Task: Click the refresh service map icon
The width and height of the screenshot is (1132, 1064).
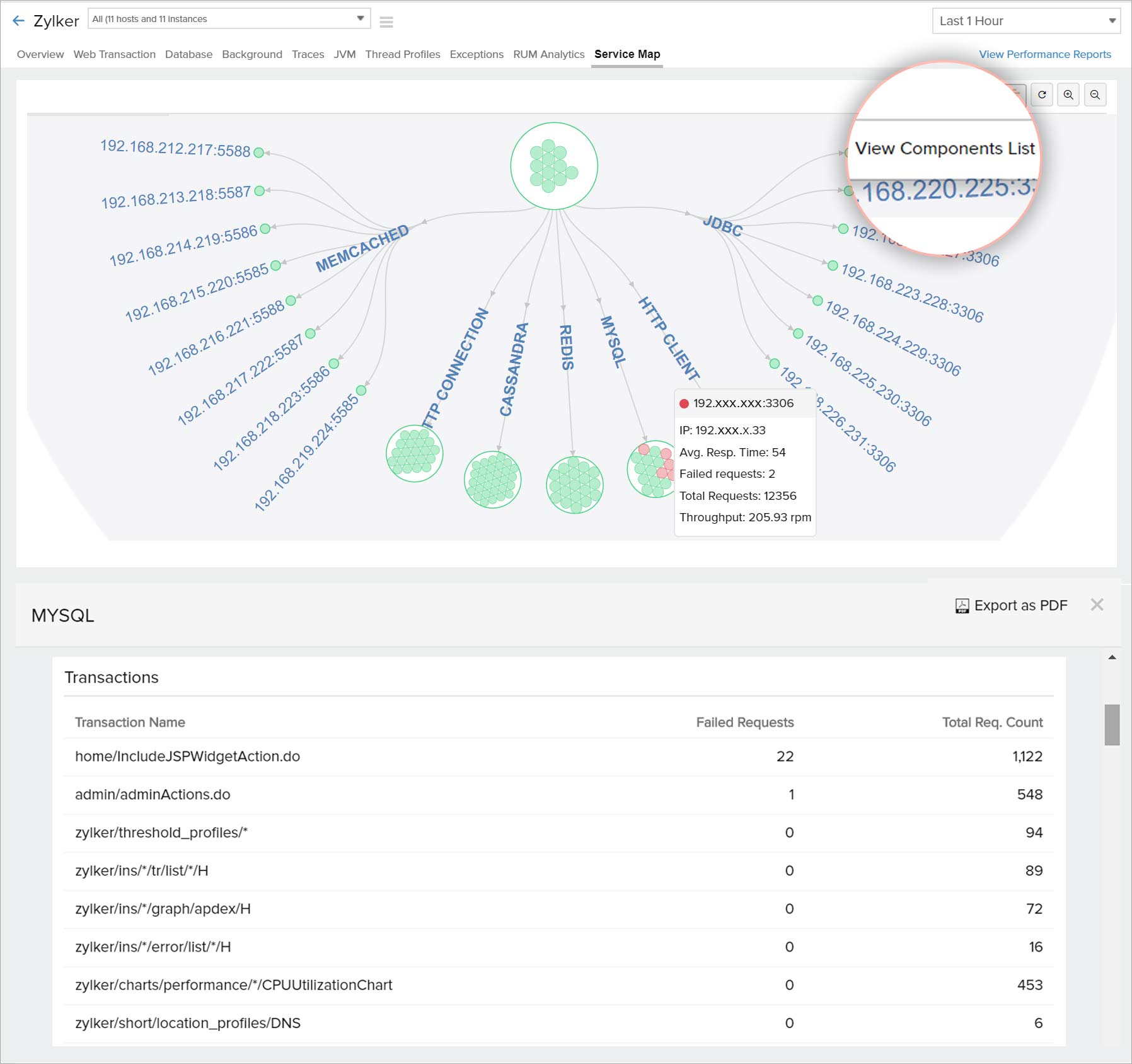Action: point(1042,95)
